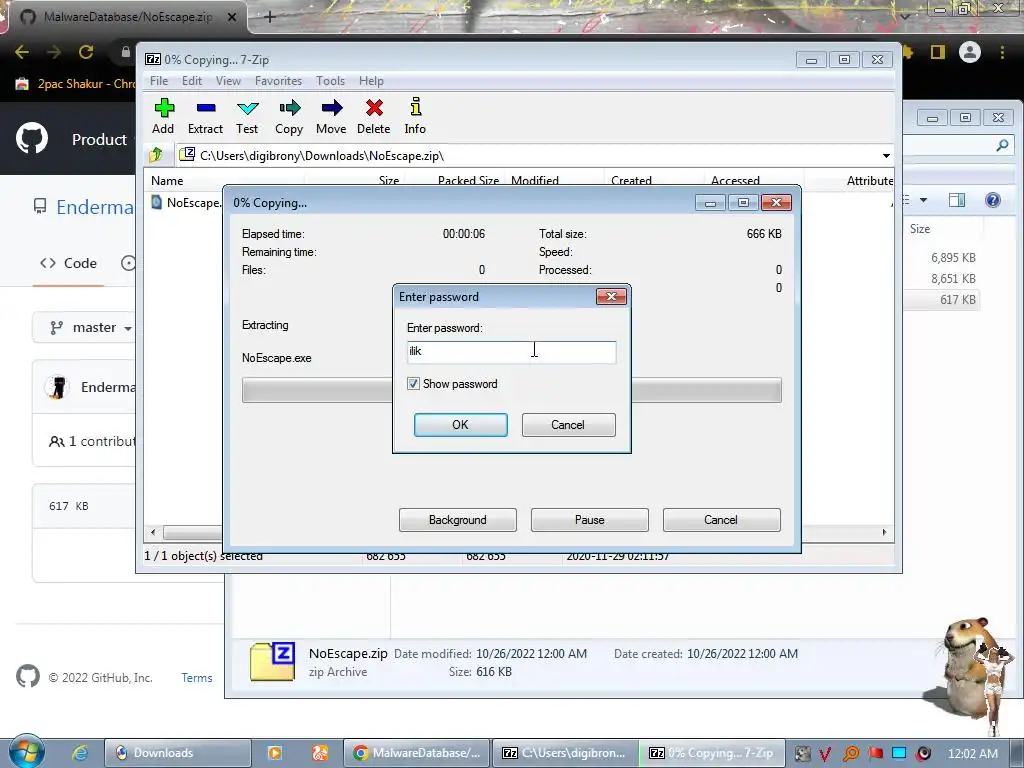
Task: Expand the Explorer view options dropdown arrow
Action: click(x=923, y=200)
